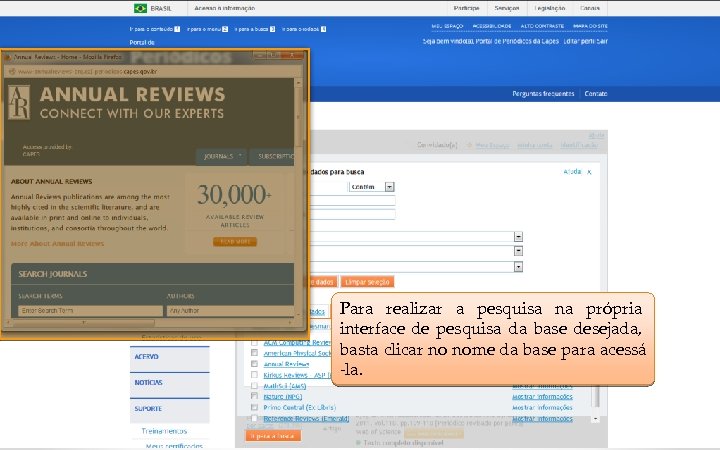Tick the American Physical Society checkbox
The width and height of the screenshot is (720, 450).
coord(254,353)
